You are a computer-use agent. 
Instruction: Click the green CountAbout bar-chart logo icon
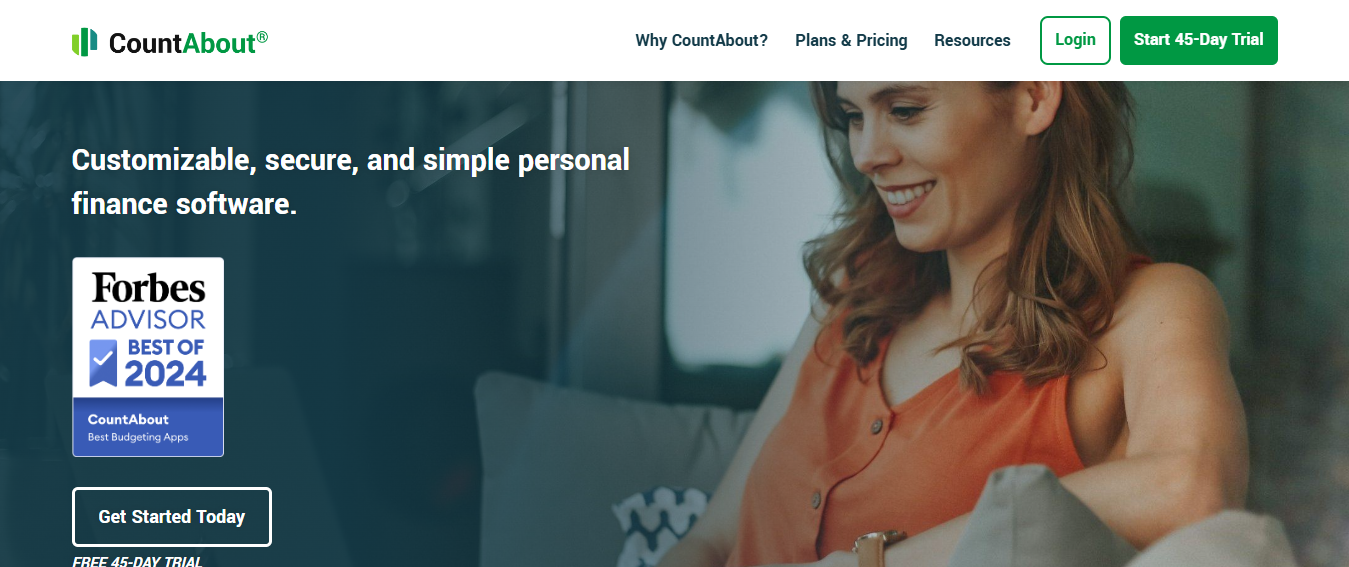[84, 42]
